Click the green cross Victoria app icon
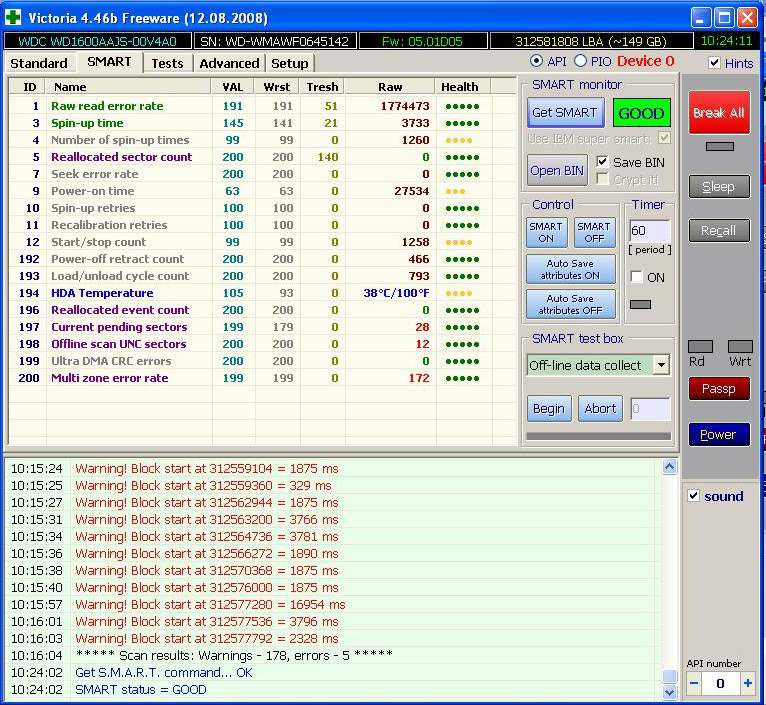This screenshot has width=766, height=705. point(13,18)
